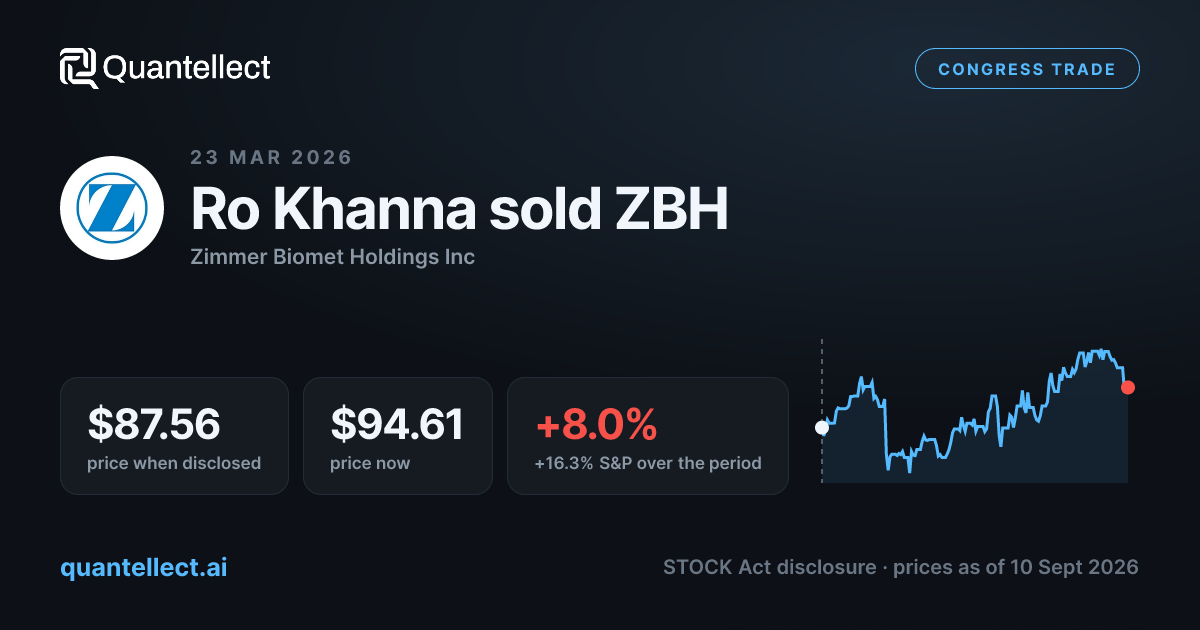Click Zimmer Biomet Holdings Inc subtitle
The width and height of the screenshot is (1200, 630).
click(x=332, y=257)
